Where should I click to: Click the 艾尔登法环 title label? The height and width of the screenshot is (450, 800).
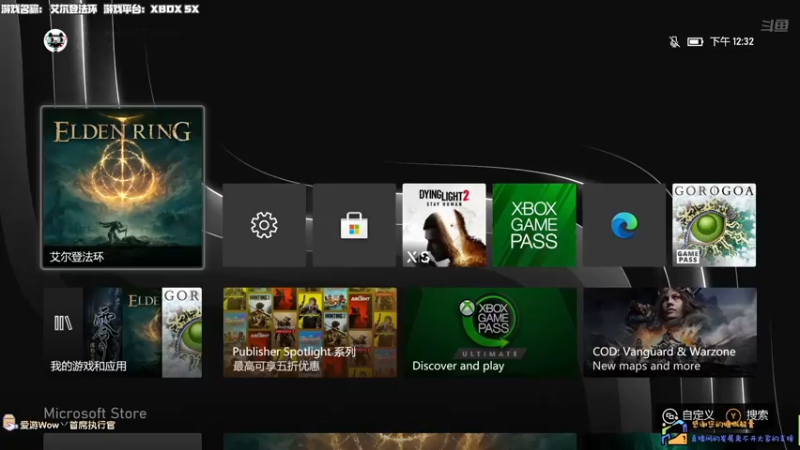tap(77, 257)
